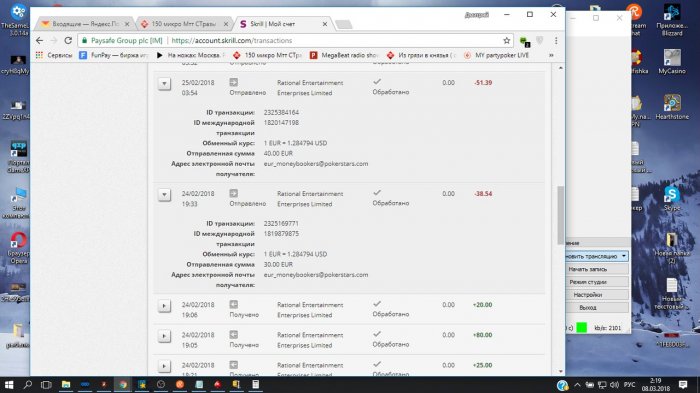Click the Получено icon of the +20.00 transaction
Screen dimensions: 700x393
[233, 305]
